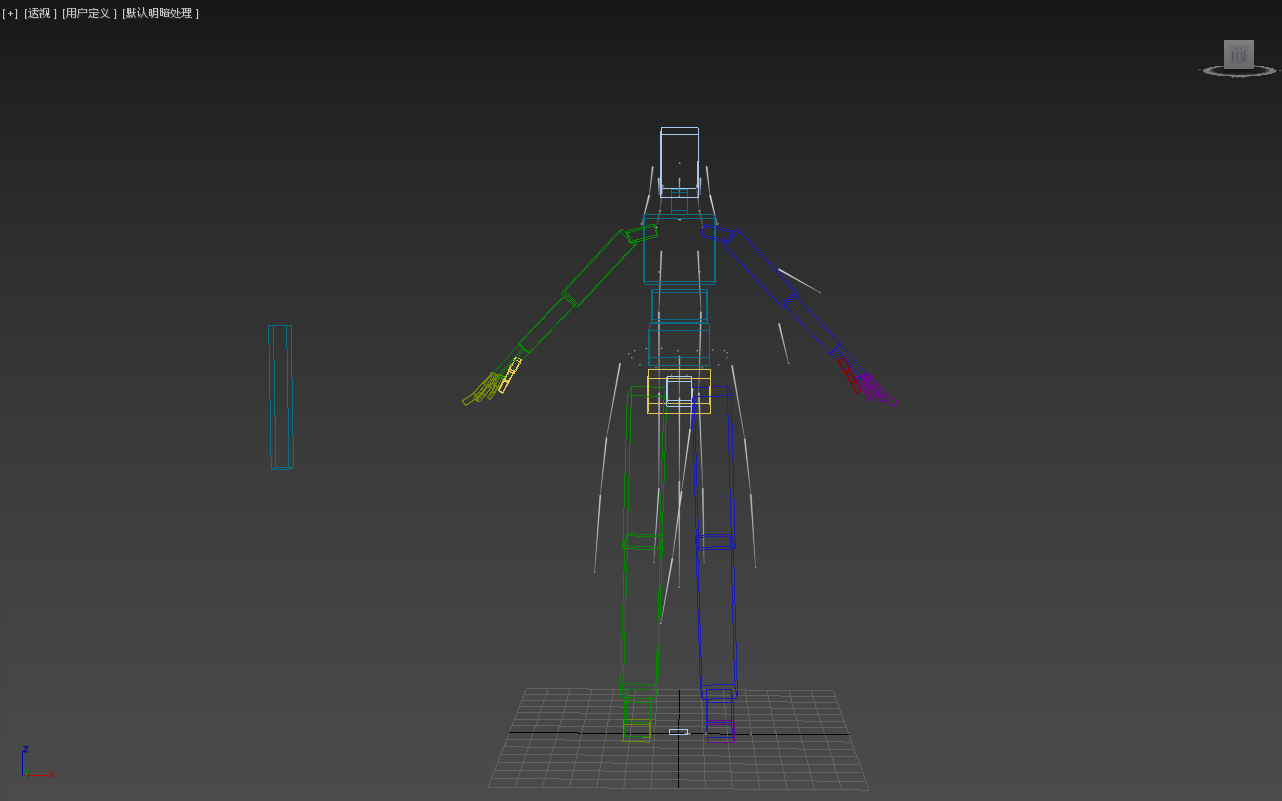Click the ViewCube compass ring
Image resolution: width=1282 pixels, height=801 pixels.
(x=1239, y=71)
